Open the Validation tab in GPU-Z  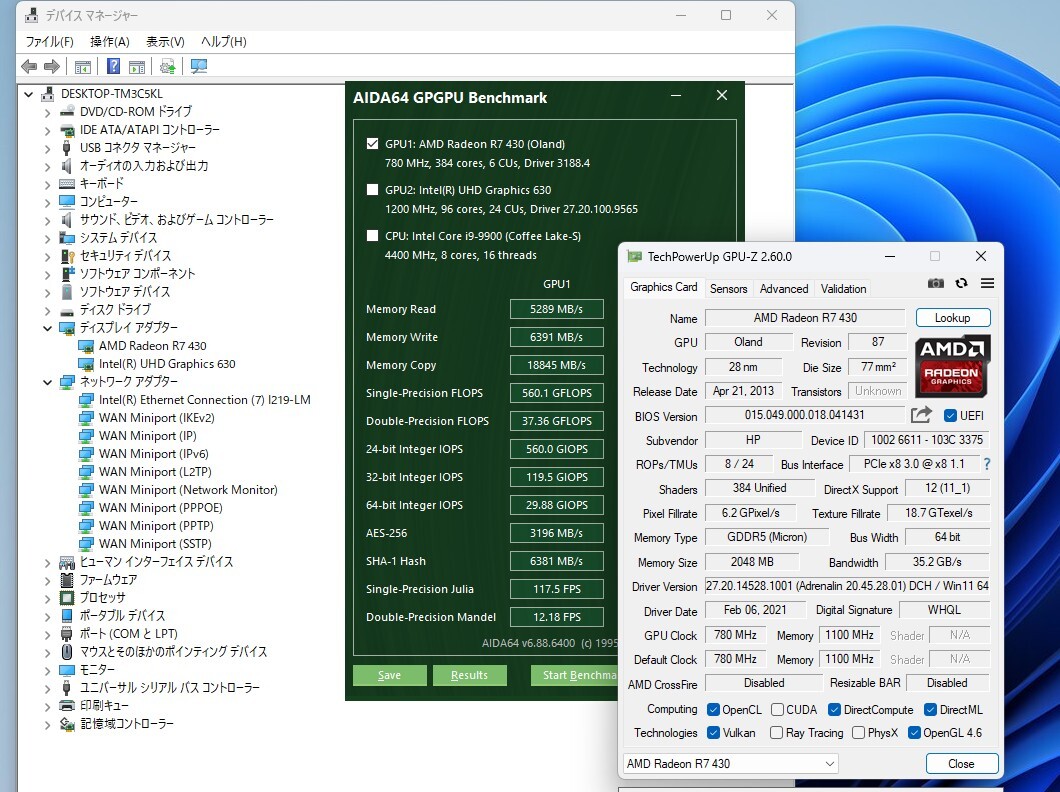[843, 289]
